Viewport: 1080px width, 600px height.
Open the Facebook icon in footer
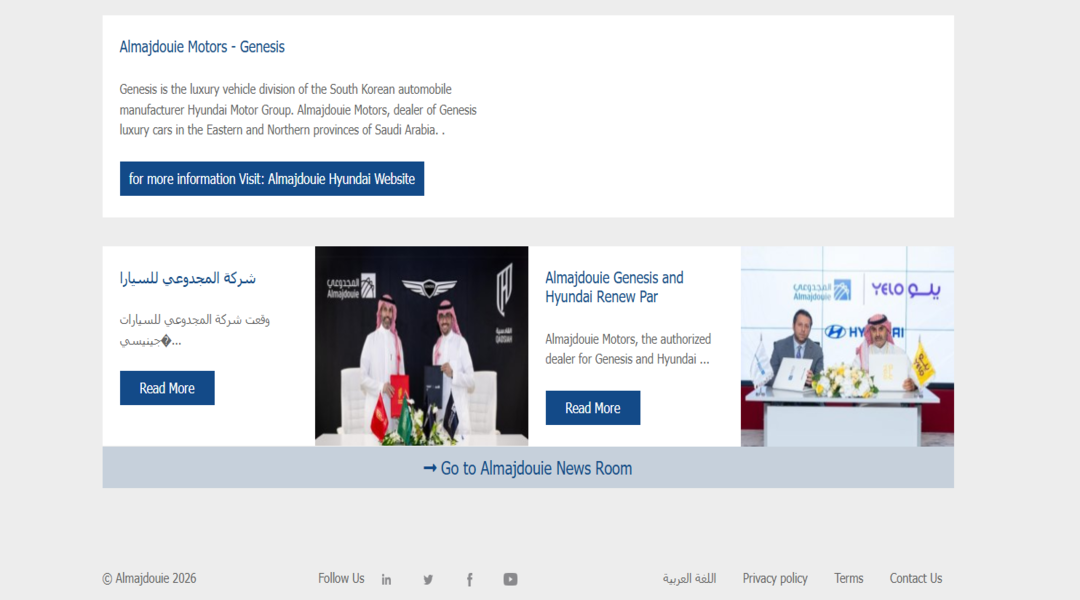470,579
